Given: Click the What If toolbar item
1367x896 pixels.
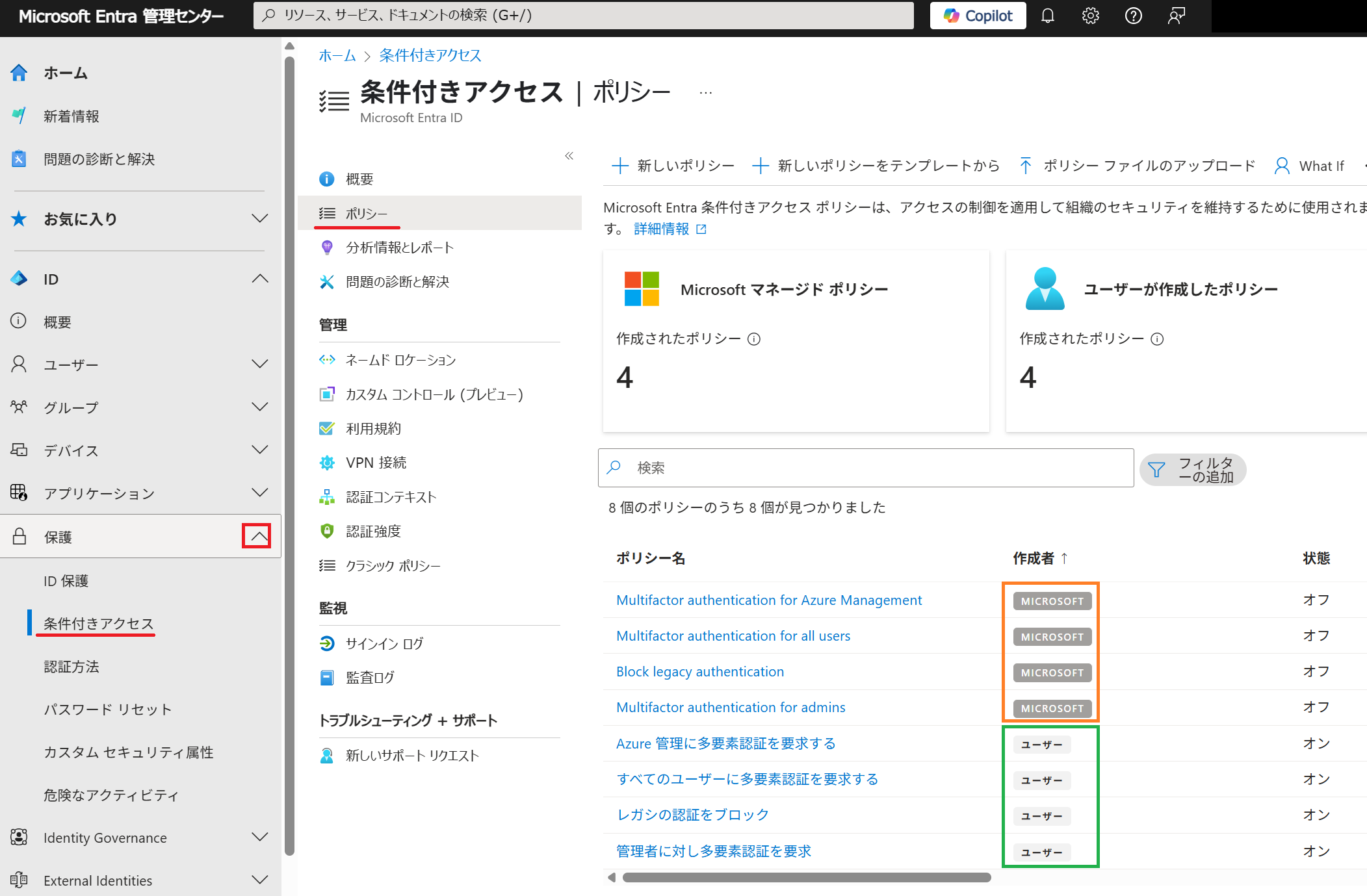Looking at the screenshot, I should pyautogui.click(x=1309, y=166).
